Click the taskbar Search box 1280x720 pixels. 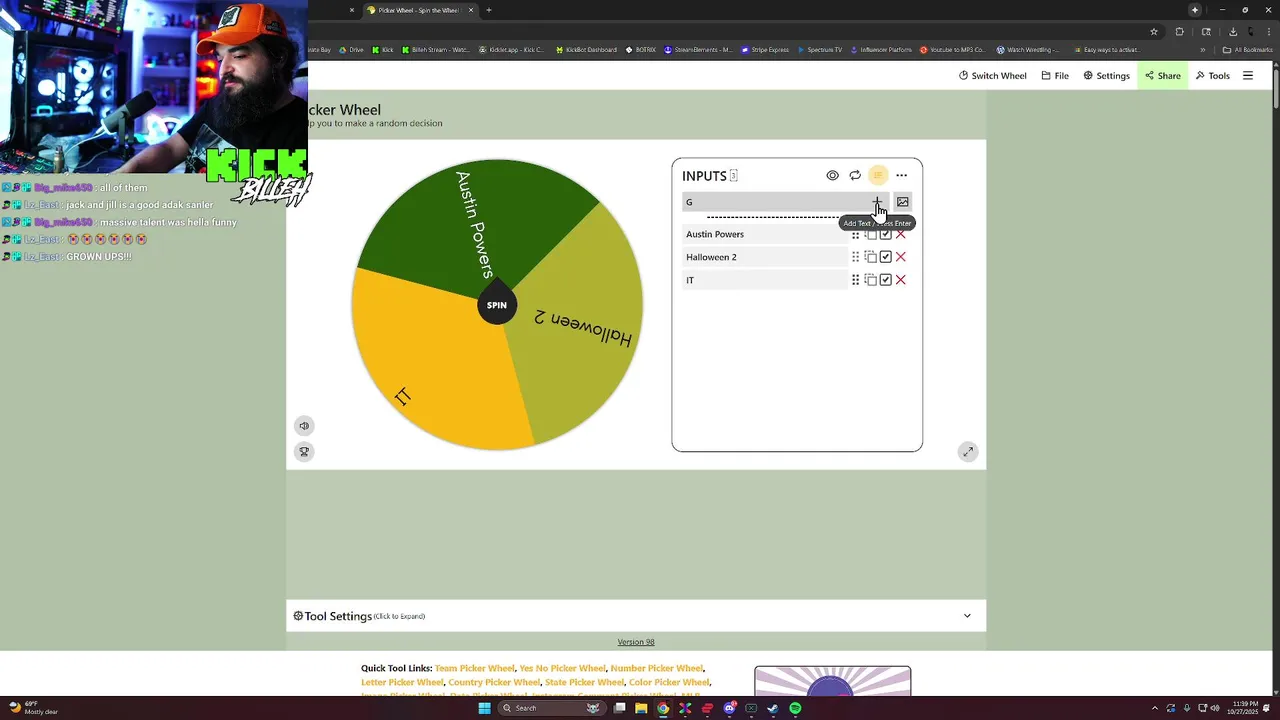coord(552,708)
